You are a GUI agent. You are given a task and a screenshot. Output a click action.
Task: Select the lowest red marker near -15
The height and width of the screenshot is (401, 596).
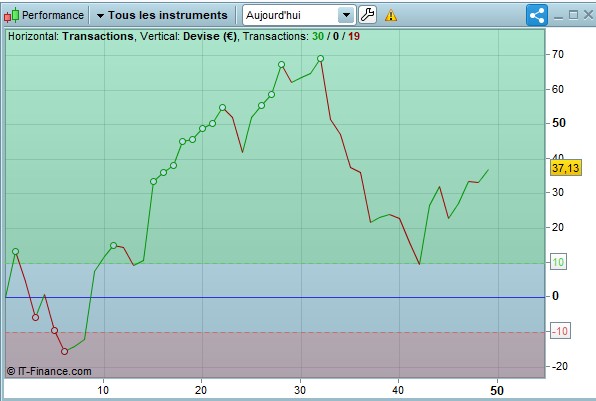point(65,352)
